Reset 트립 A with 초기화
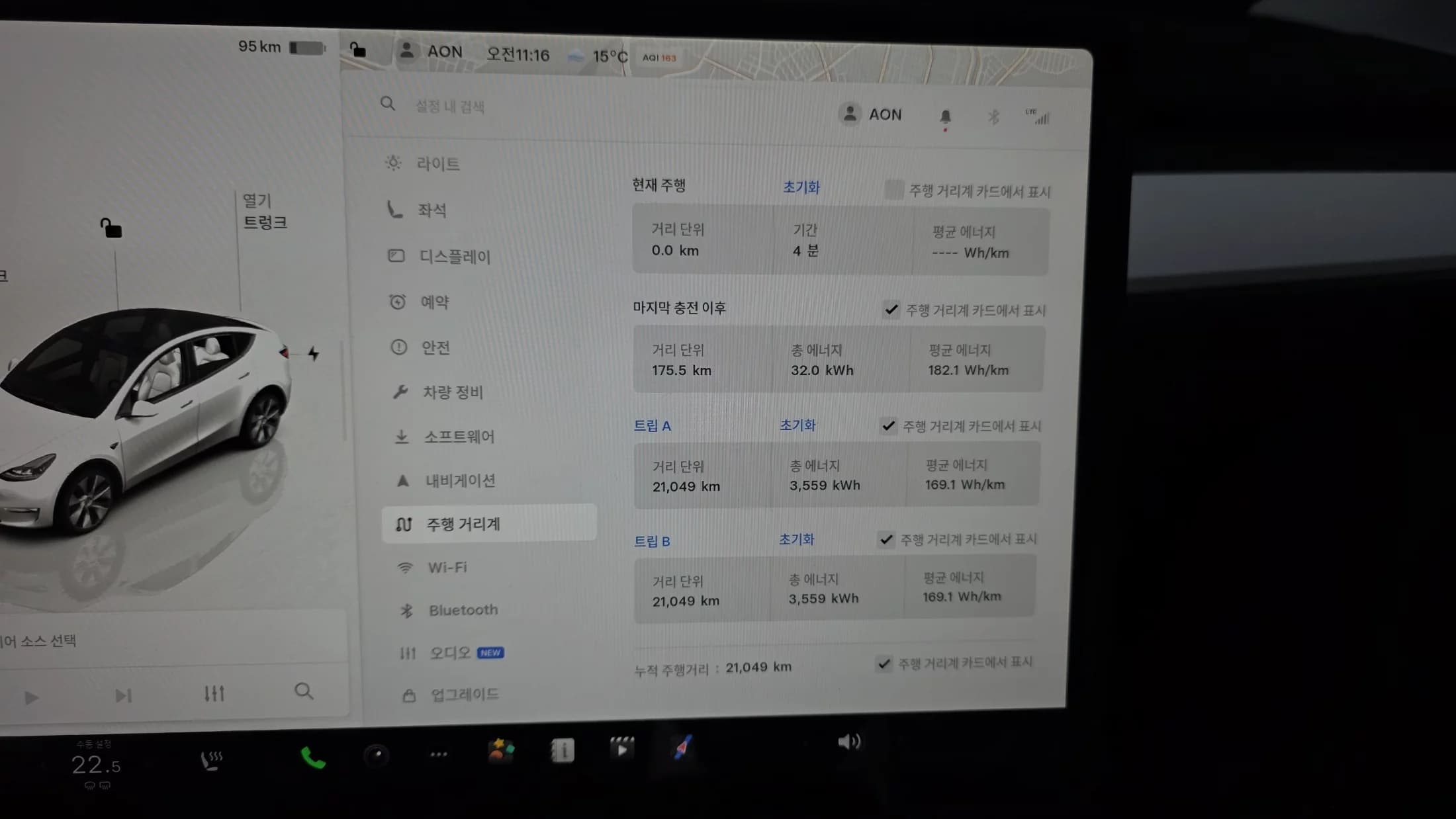Screen dimensions: 1456x819 click(x=797, y=425)
